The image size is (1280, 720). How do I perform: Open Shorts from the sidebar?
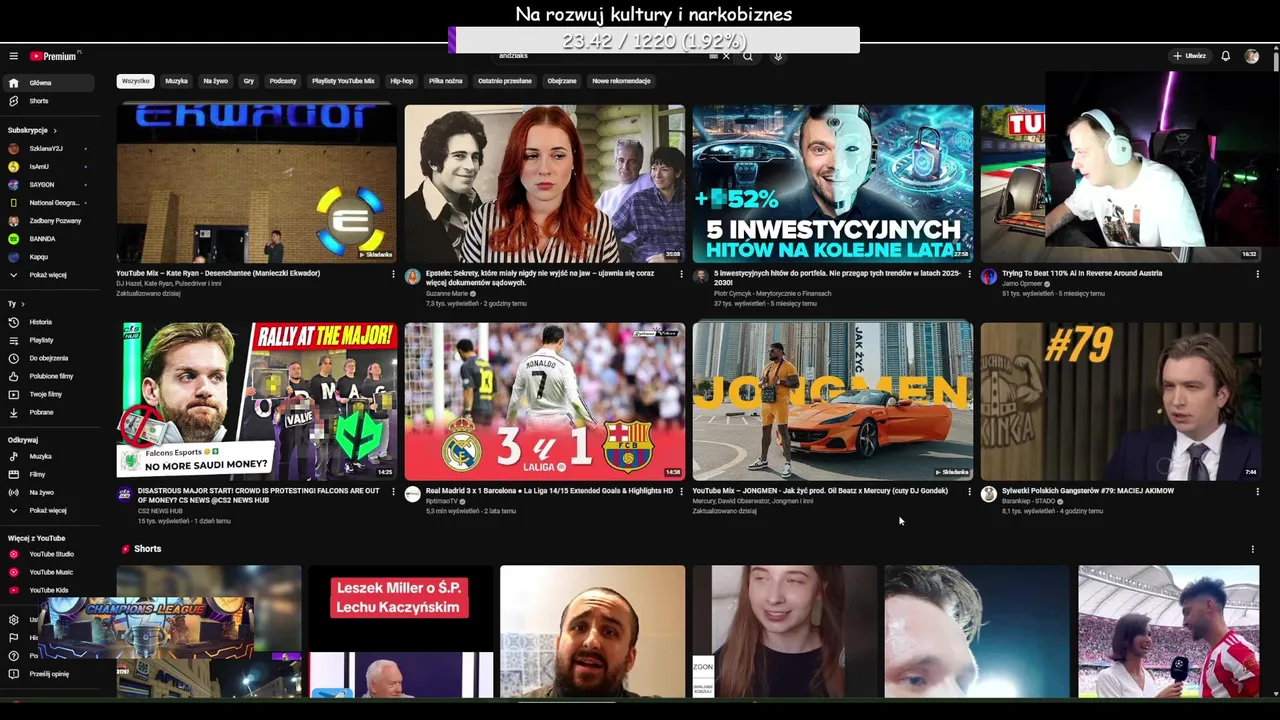point(48,101)
